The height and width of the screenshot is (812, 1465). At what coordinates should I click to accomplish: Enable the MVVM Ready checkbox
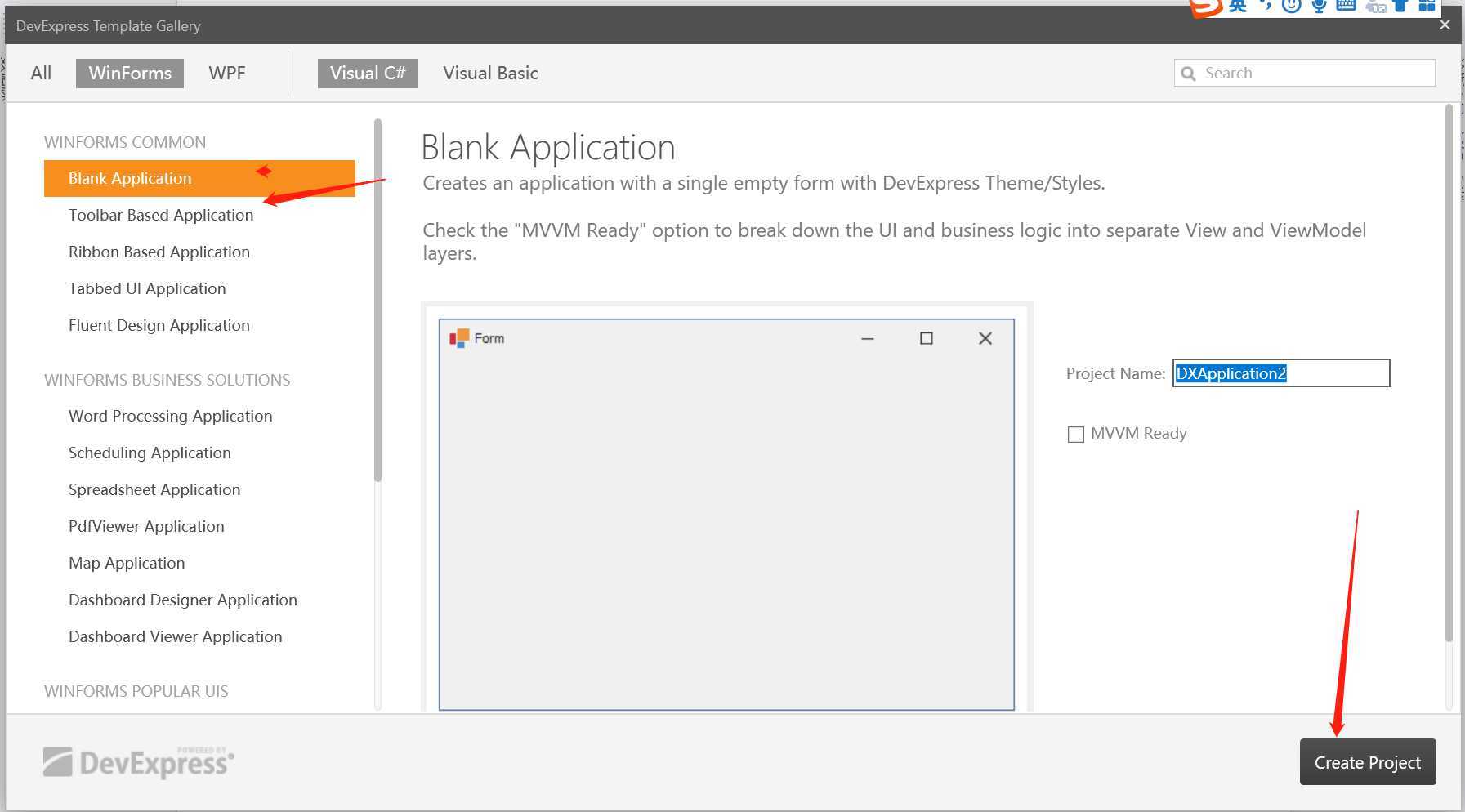[x=1076, y=434]
